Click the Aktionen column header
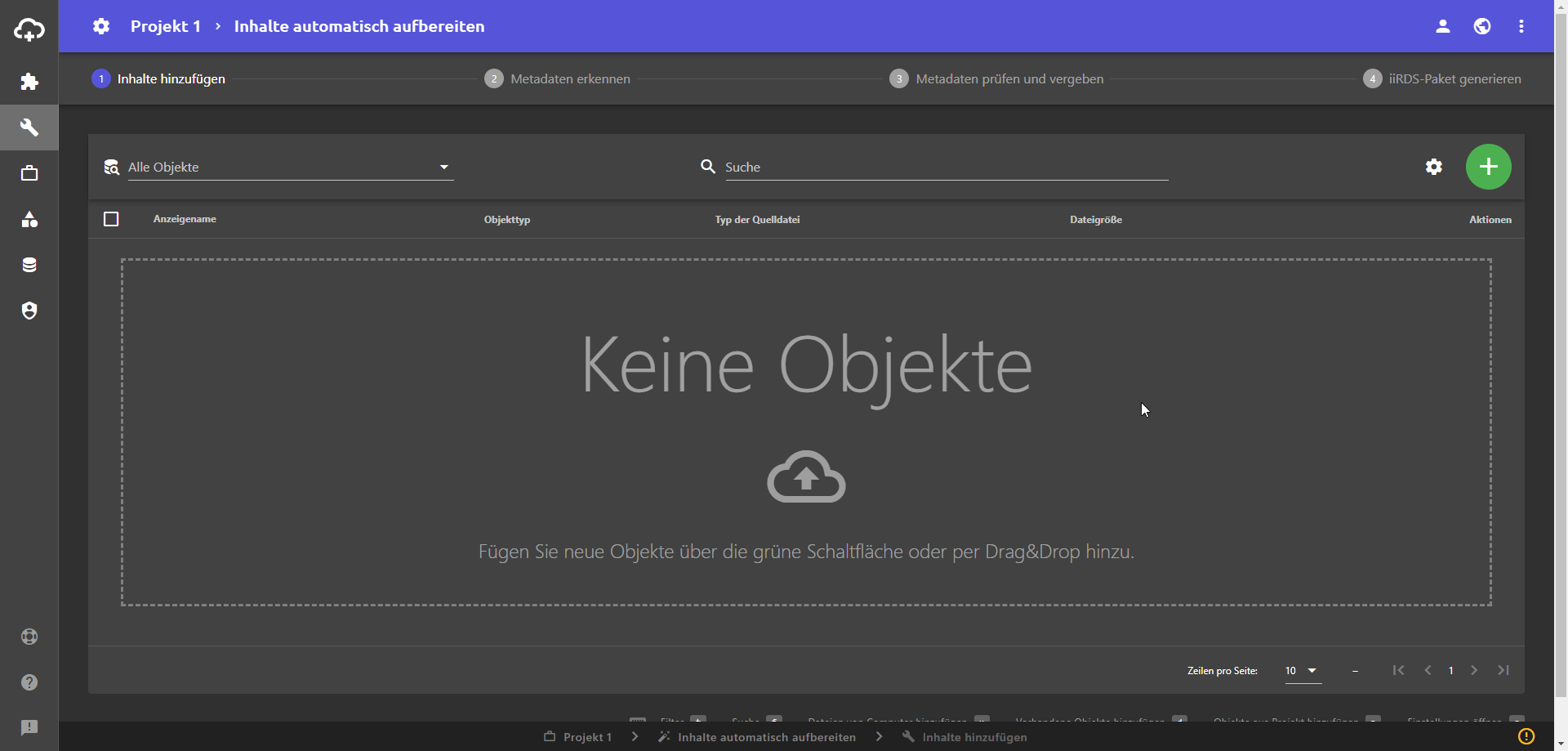The image size is (1568, 751). coord(1490,220)
